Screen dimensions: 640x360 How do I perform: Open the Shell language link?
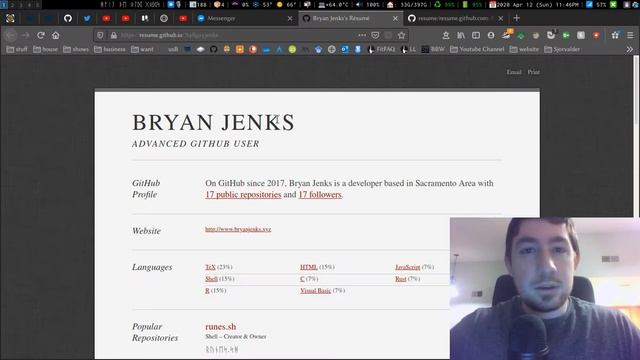point(211,279)
